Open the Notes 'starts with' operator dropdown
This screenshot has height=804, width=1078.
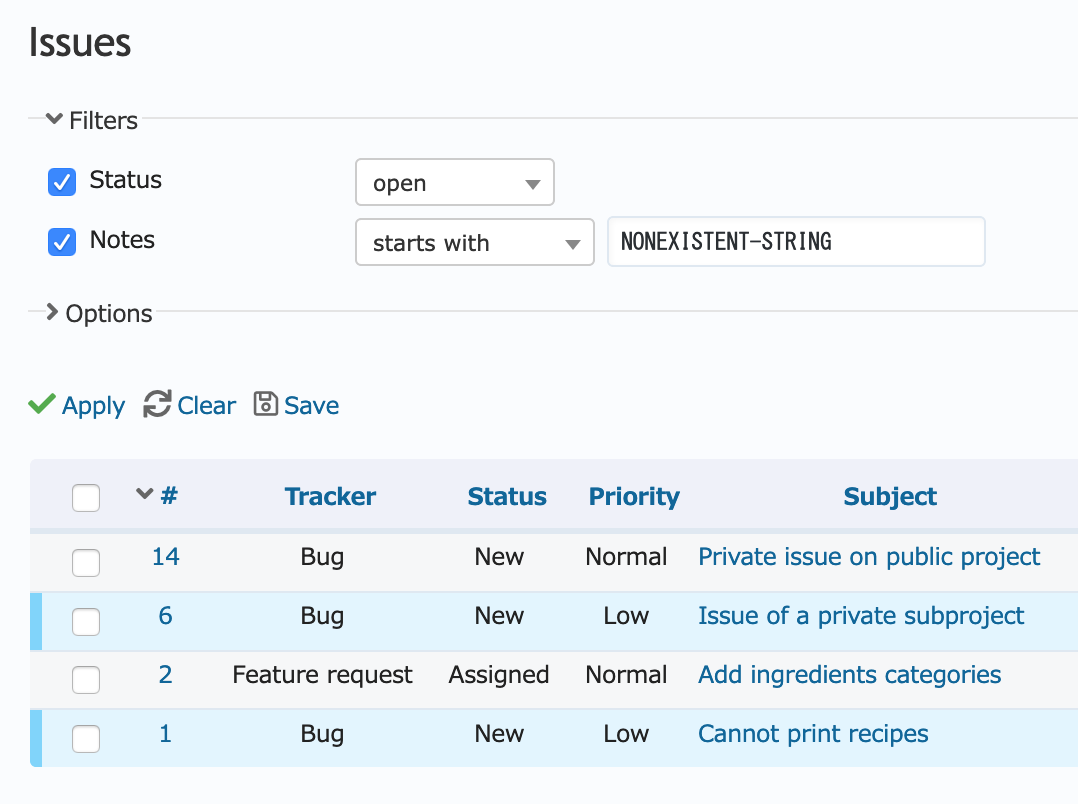pyautogui.click(x=474, y=243)
